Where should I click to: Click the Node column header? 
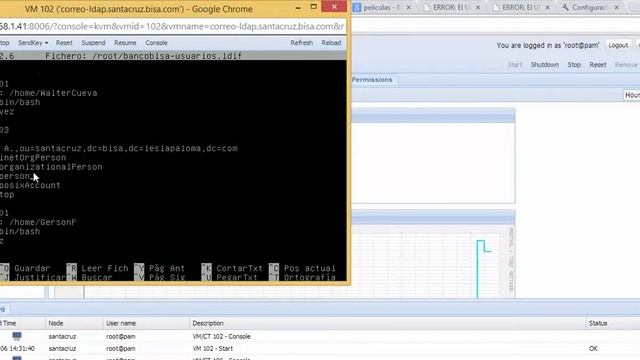74,323
